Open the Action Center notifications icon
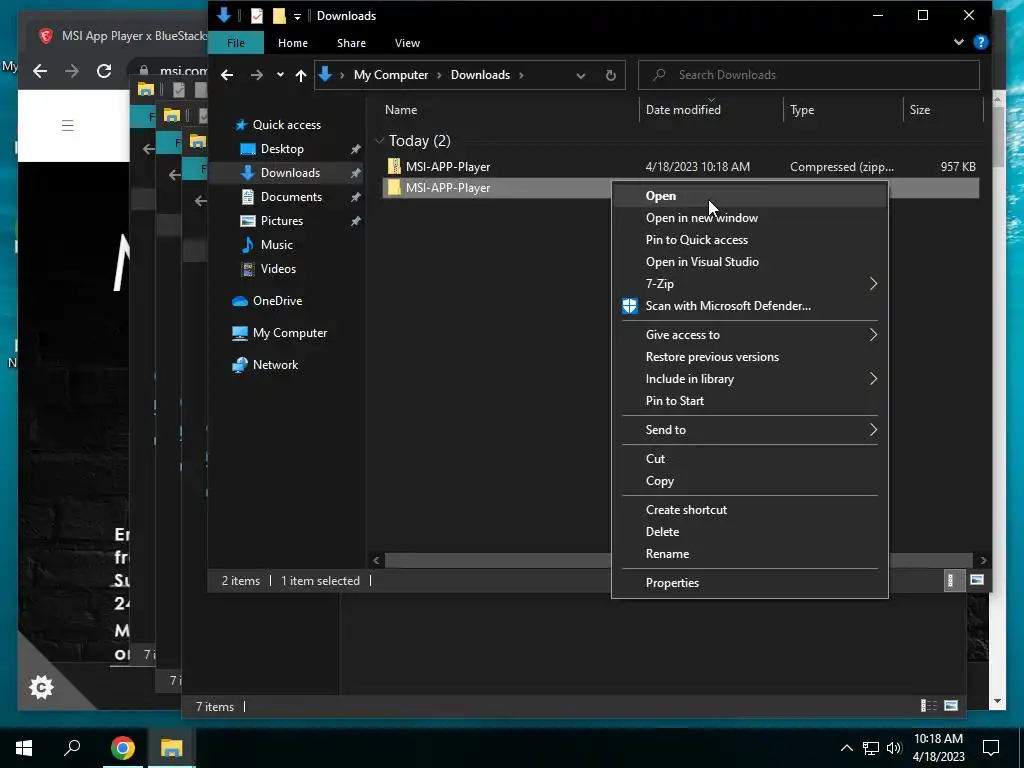The image size is (1024, 768). click(x=991, y=748)
